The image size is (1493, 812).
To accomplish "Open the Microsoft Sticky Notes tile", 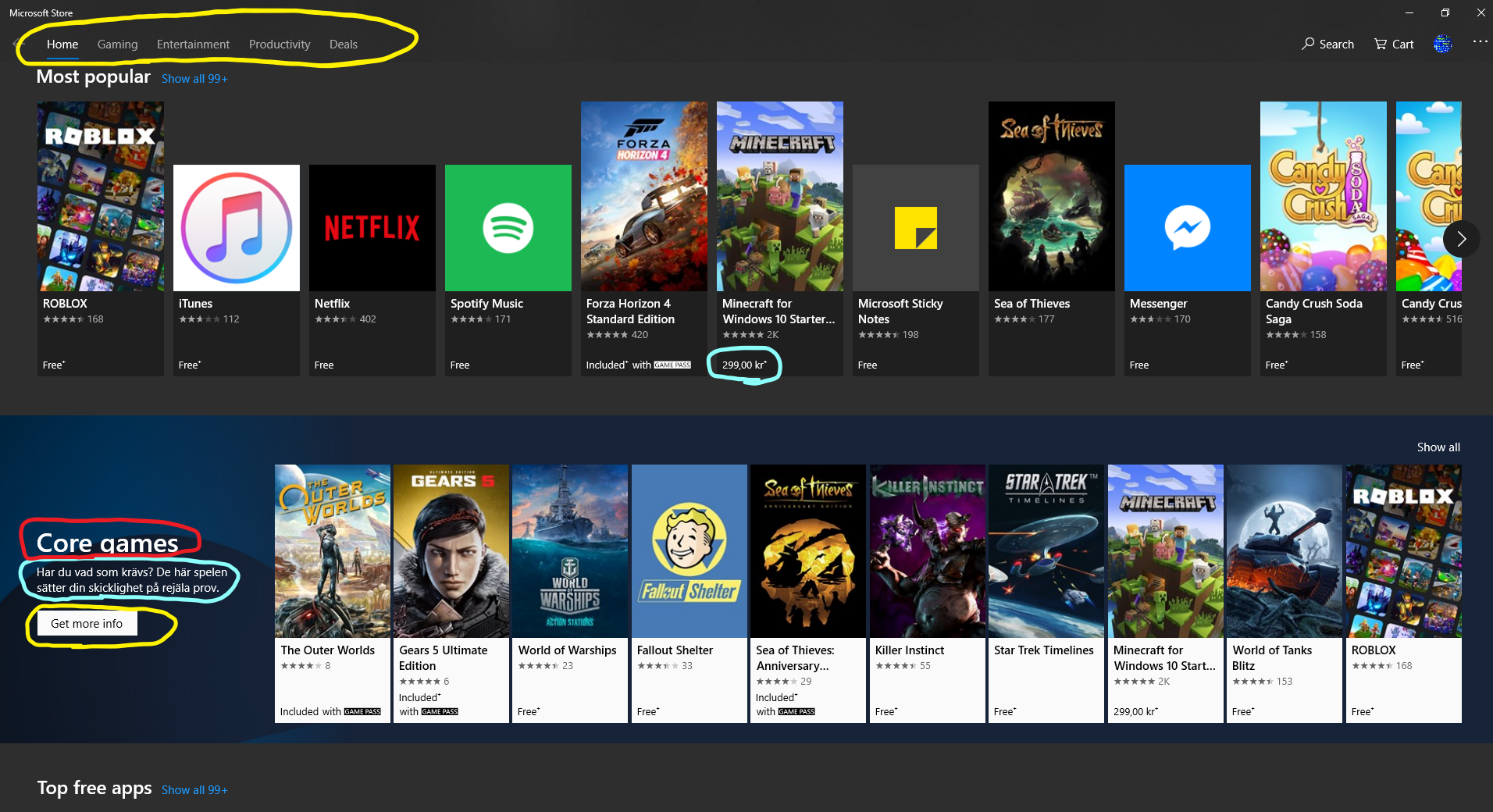I will click(x=916, y=270).
